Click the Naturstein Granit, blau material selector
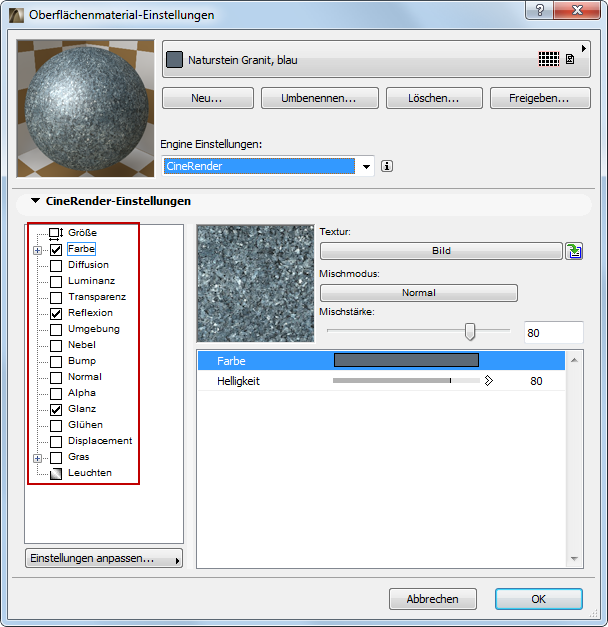 coord(376,59)
